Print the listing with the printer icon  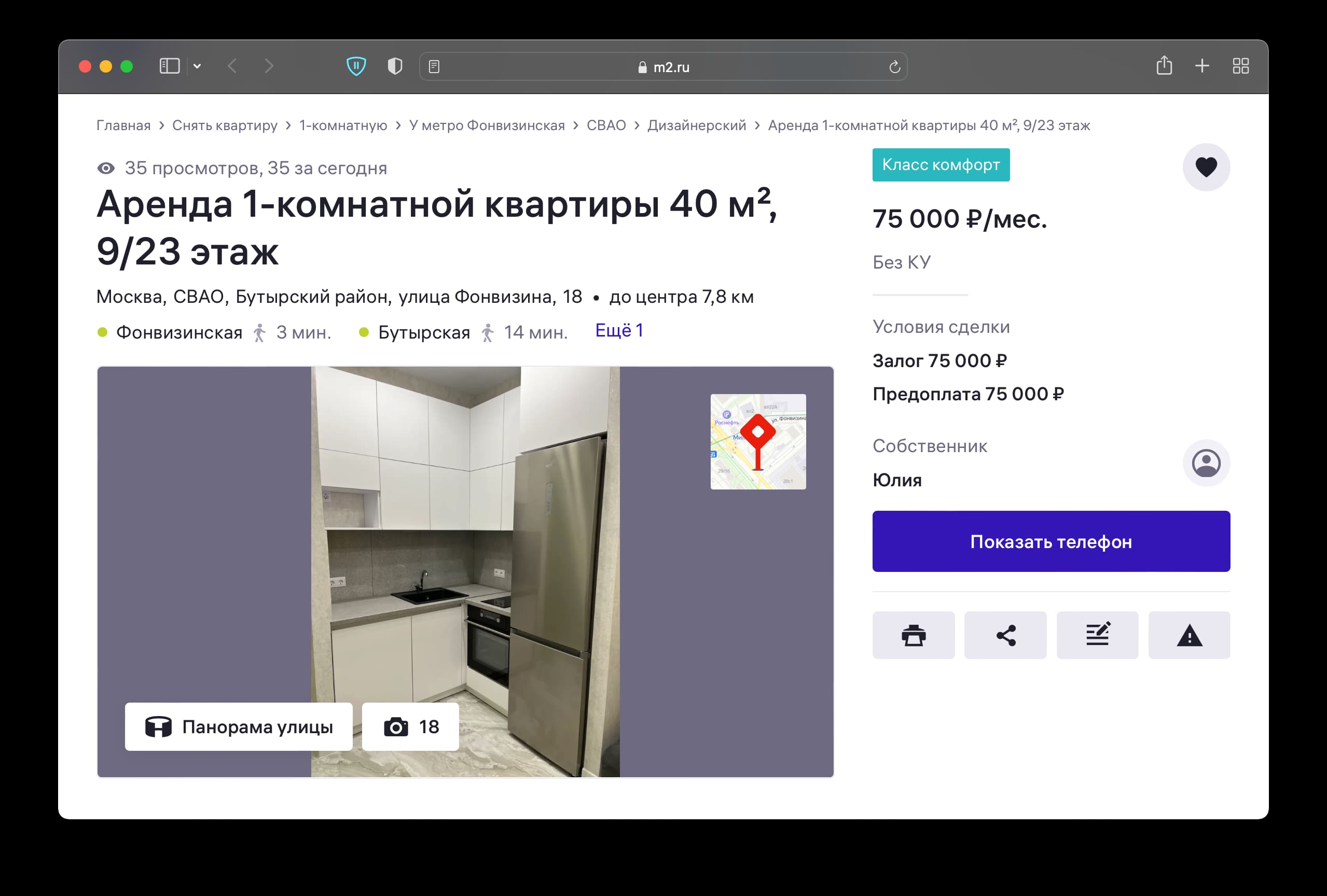click(x=914, y=635)
